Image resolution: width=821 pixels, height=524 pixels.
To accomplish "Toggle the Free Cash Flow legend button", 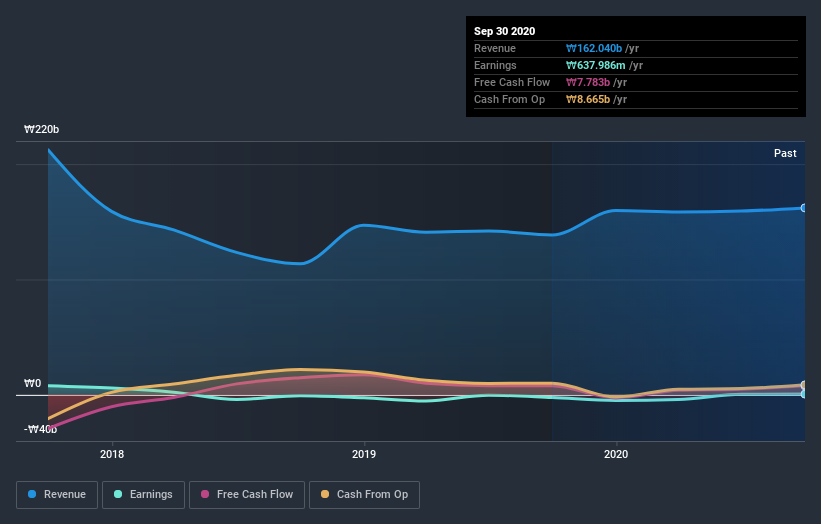I will 247,495.
